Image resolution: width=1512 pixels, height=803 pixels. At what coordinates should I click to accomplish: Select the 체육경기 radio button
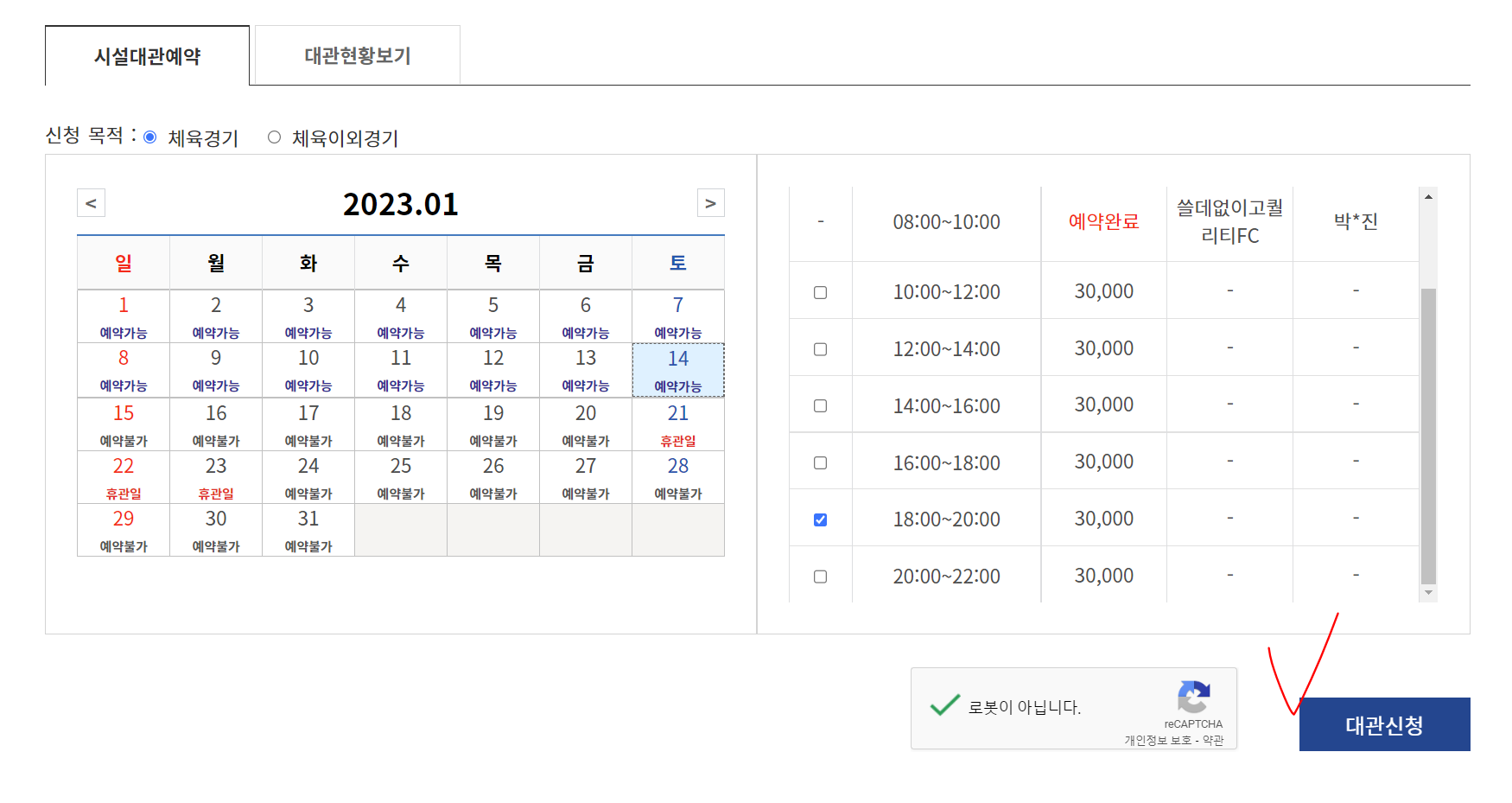150,137
